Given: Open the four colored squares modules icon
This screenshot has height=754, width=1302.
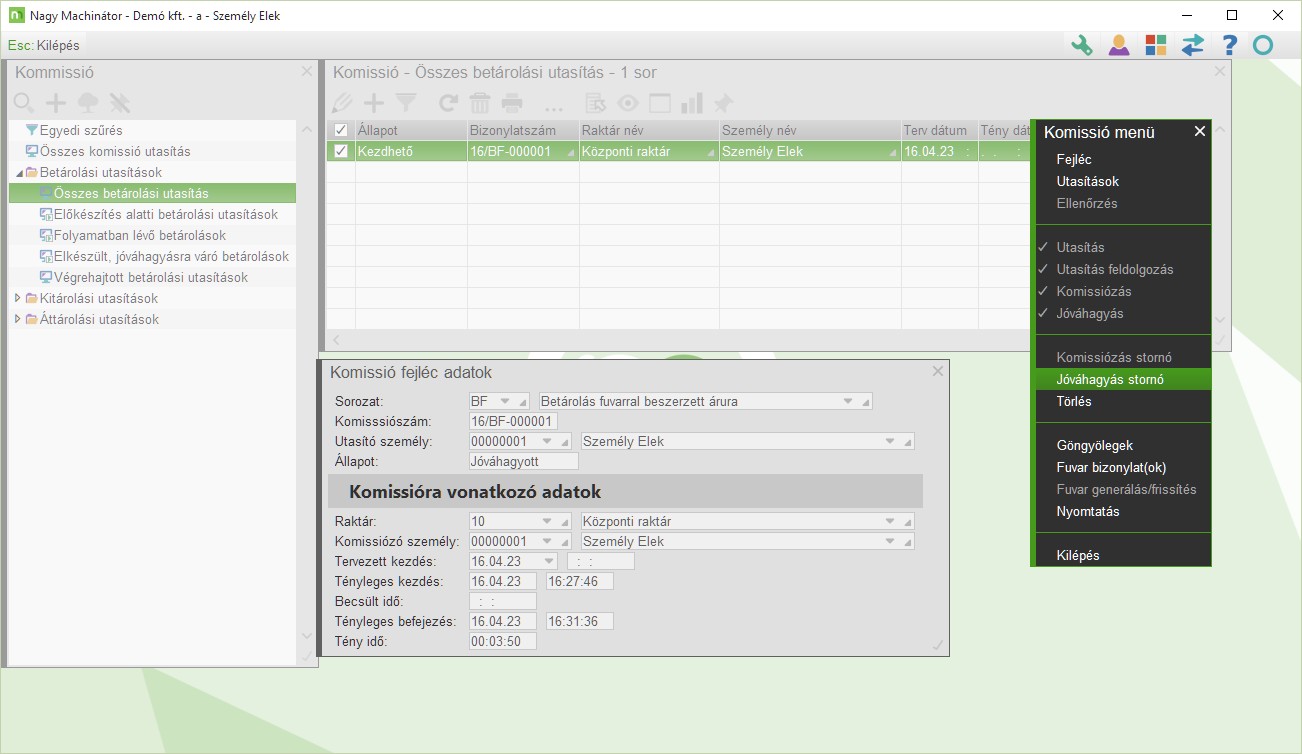Looking at the screenshot, I should (x=1156, y=45).
